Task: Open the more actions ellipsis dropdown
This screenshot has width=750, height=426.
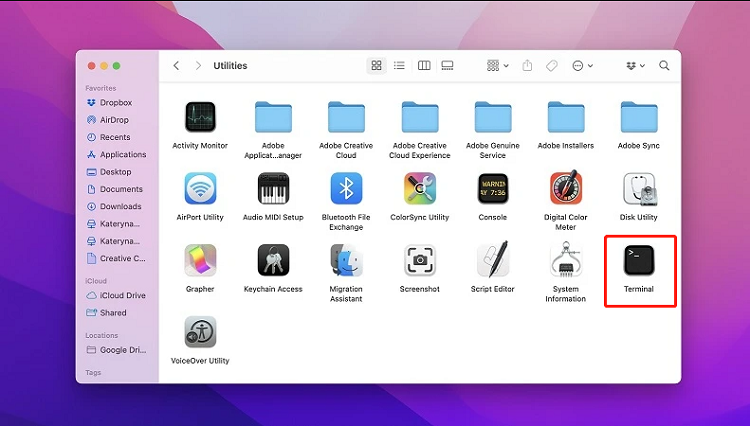Action: 582,66
